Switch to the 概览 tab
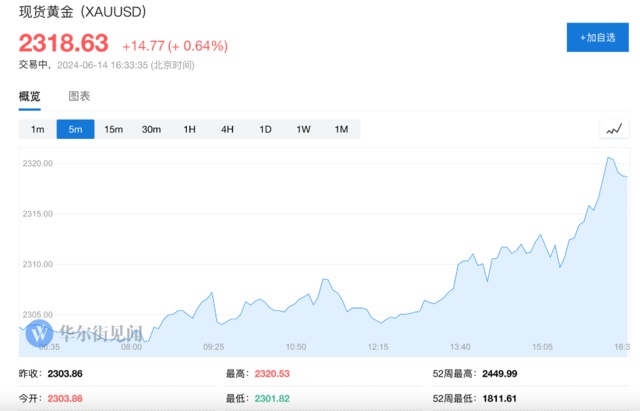This screenshot has width=640, height=411. [x=30, y=96]
